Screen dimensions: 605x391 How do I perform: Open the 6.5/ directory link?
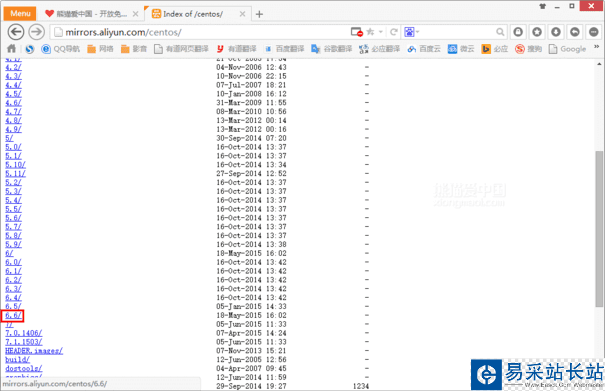[x=14, y=306]
